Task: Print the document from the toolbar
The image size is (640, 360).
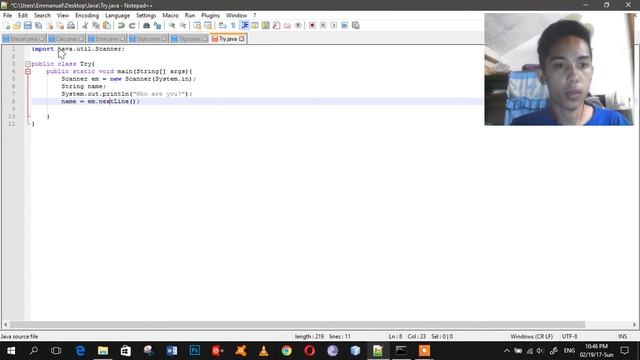Action: pyautogui.click(x=71, y=25)
